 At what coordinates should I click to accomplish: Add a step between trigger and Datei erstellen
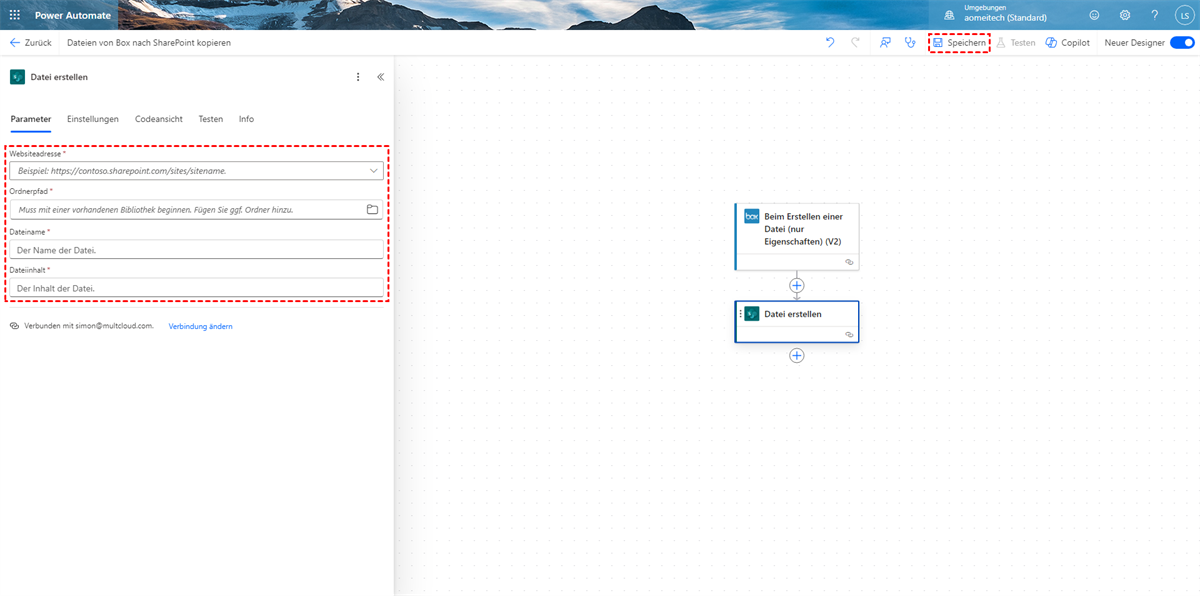(x=797, y=285)
